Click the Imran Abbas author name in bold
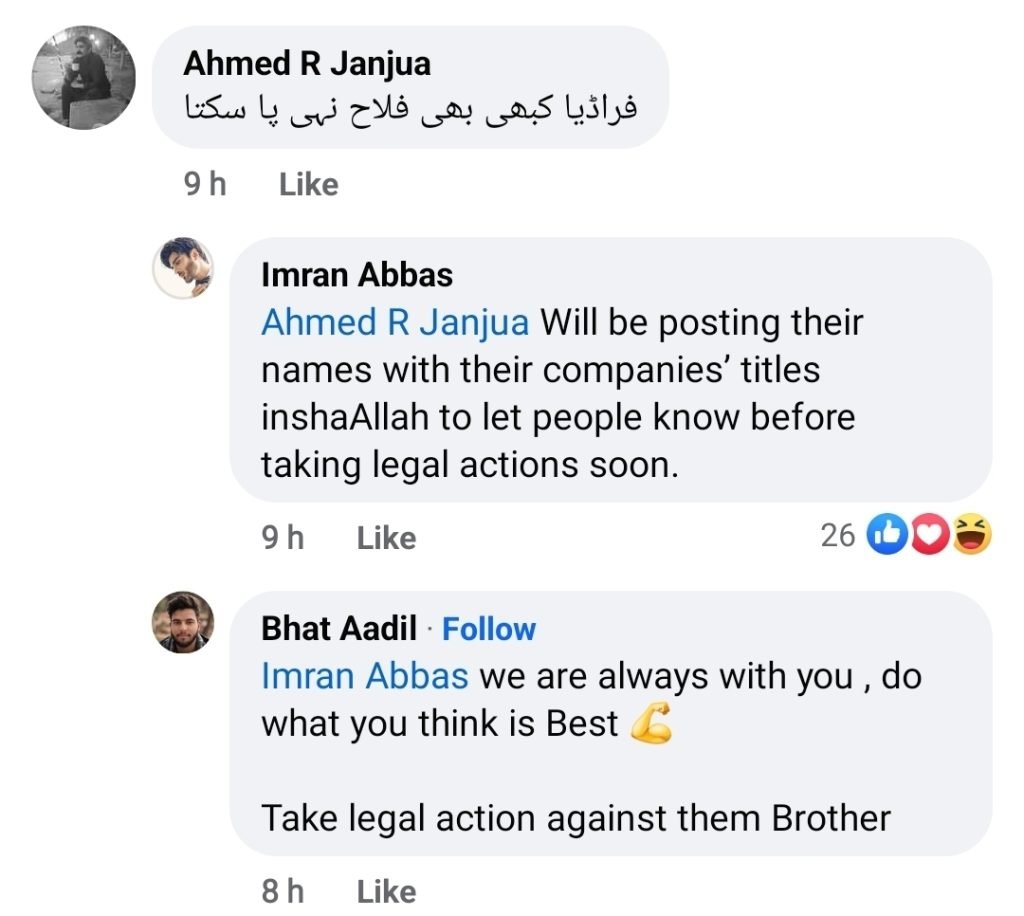This screenshot has height=916, width=1024. 357,274
